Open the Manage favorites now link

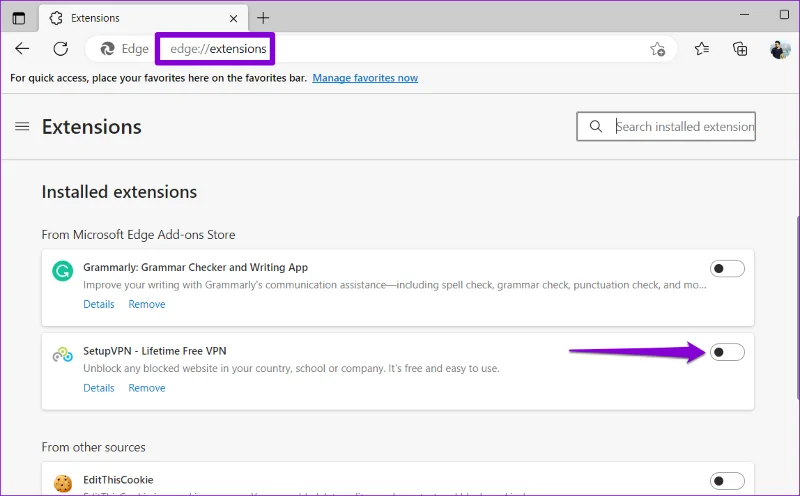click(x=365, y=78)
